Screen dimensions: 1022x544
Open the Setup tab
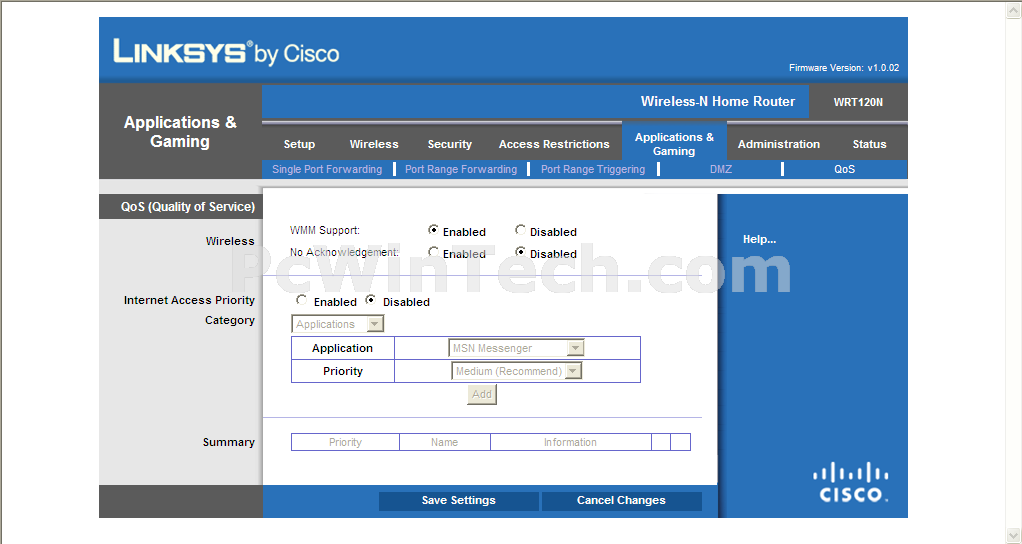tap(299, 144)
